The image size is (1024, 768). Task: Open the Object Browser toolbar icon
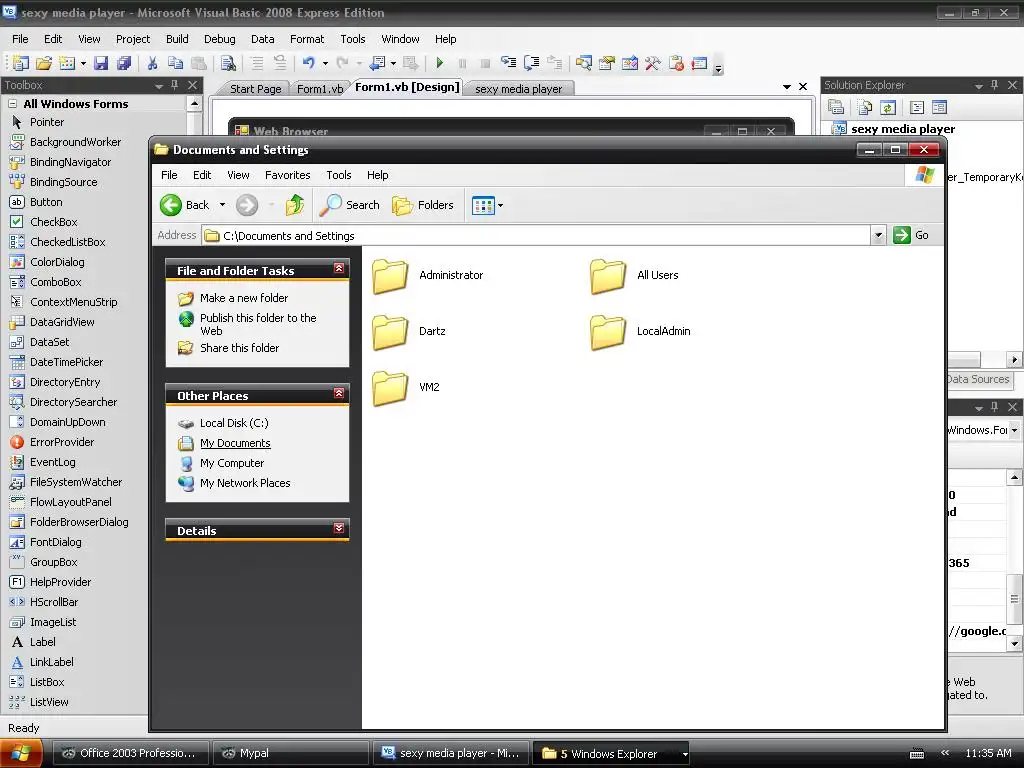[630, 63]
